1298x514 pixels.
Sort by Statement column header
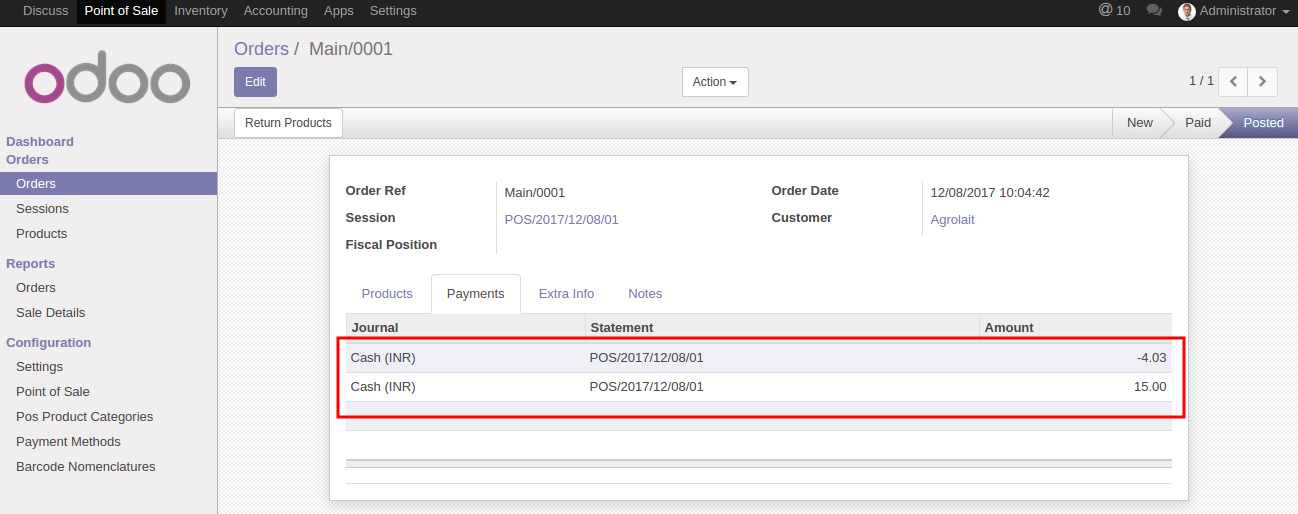tap(782, 327)
